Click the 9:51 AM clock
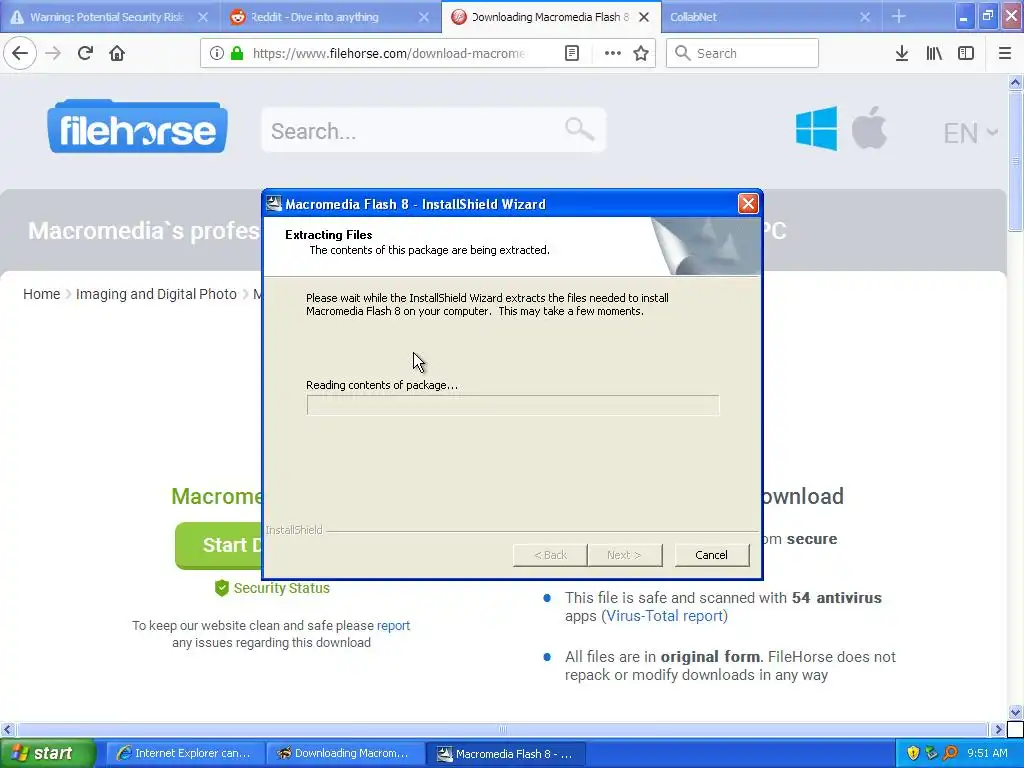This screenshot has width=1024, height=768. point(987,753)
